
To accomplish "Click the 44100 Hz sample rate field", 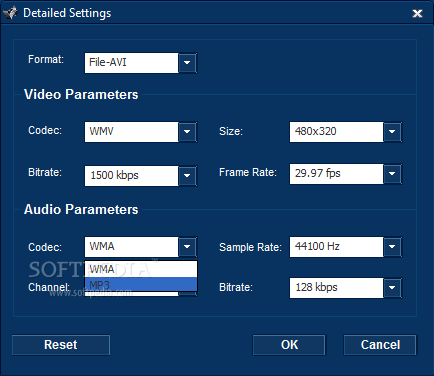I will click(336, 247).
